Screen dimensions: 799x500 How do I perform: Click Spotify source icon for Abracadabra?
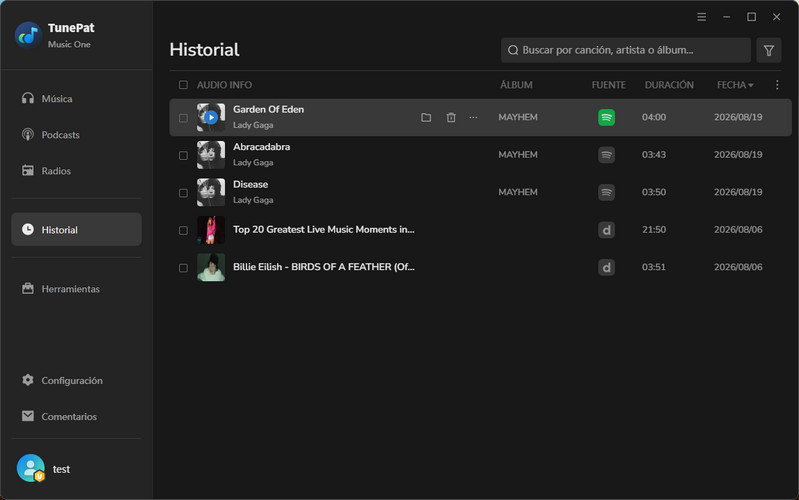606,155
